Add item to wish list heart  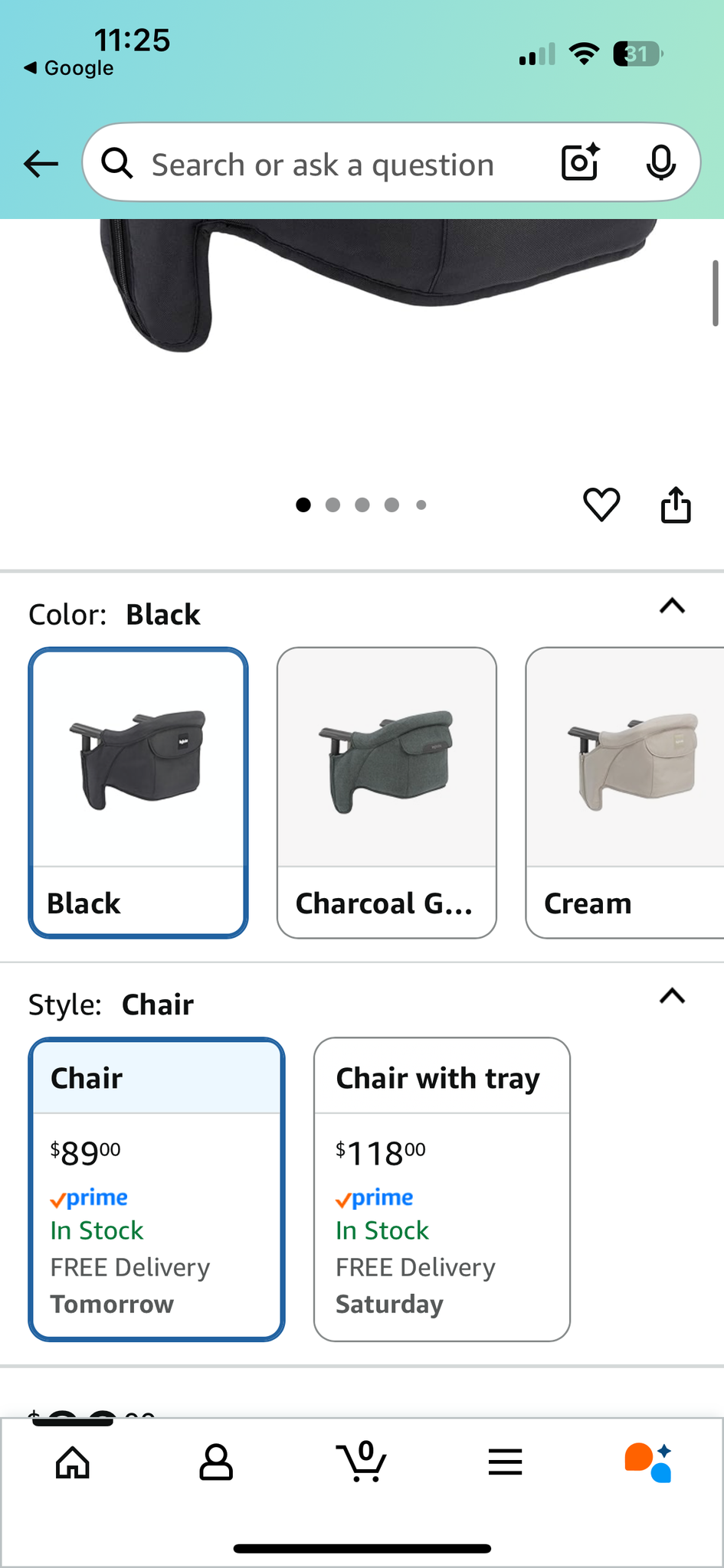click(x=601, y=505)
